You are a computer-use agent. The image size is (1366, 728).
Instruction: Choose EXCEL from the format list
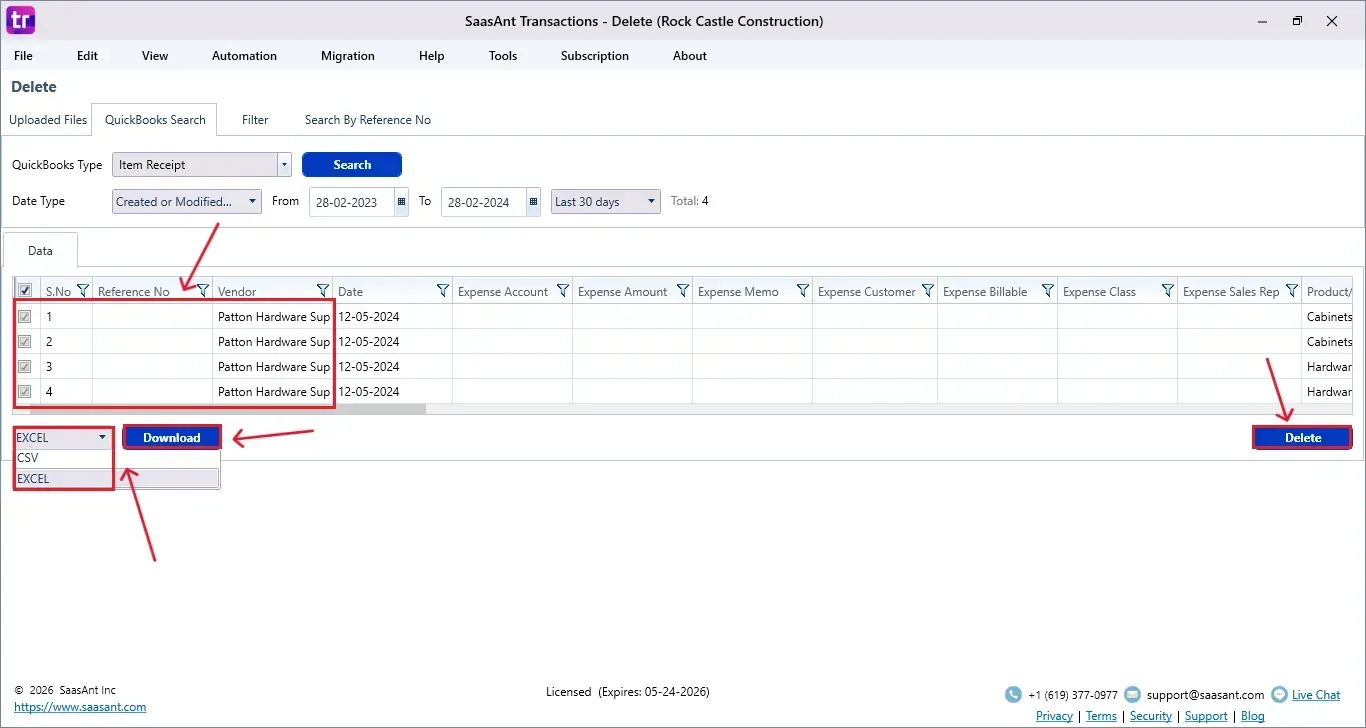116,479
